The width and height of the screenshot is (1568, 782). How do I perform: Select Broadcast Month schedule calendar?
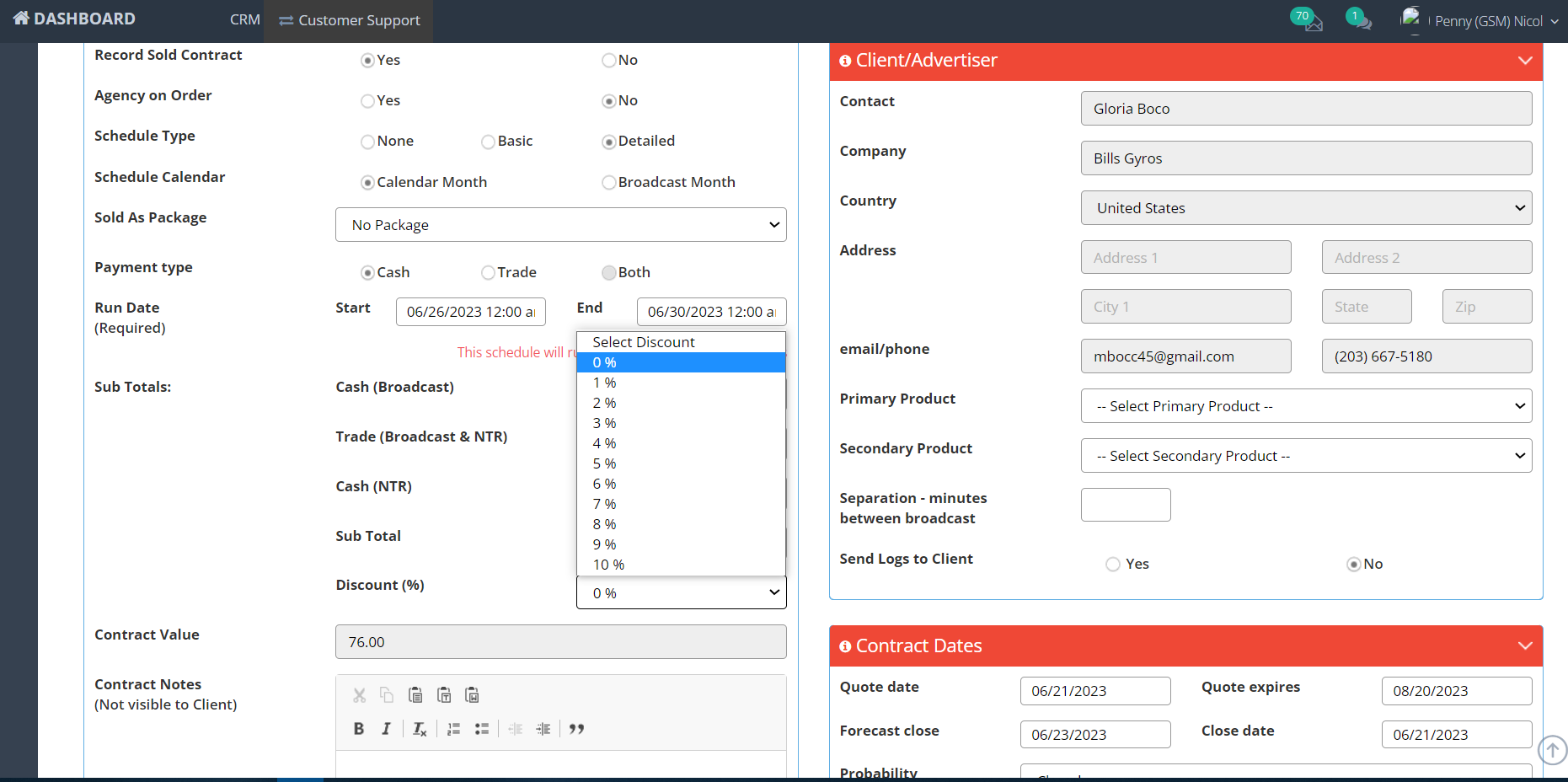608,183
